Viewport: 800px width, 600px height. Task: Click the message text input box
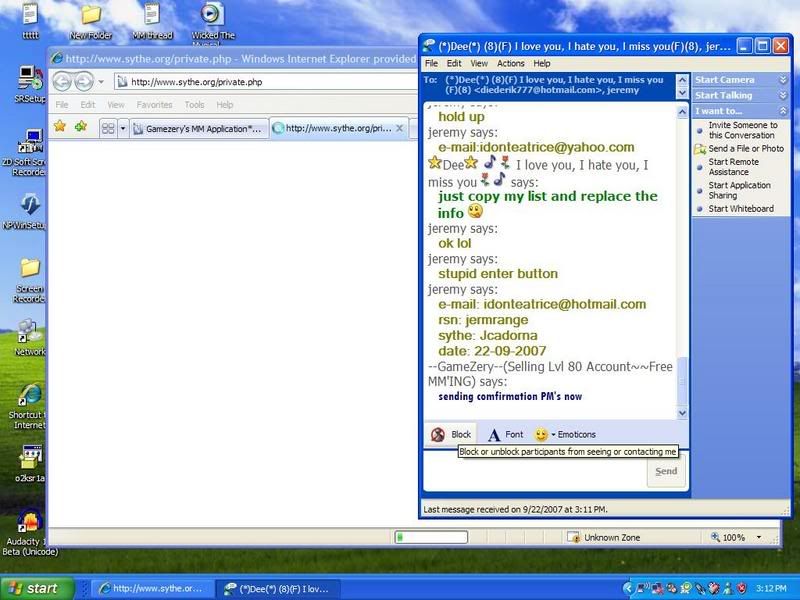point(535,473)
